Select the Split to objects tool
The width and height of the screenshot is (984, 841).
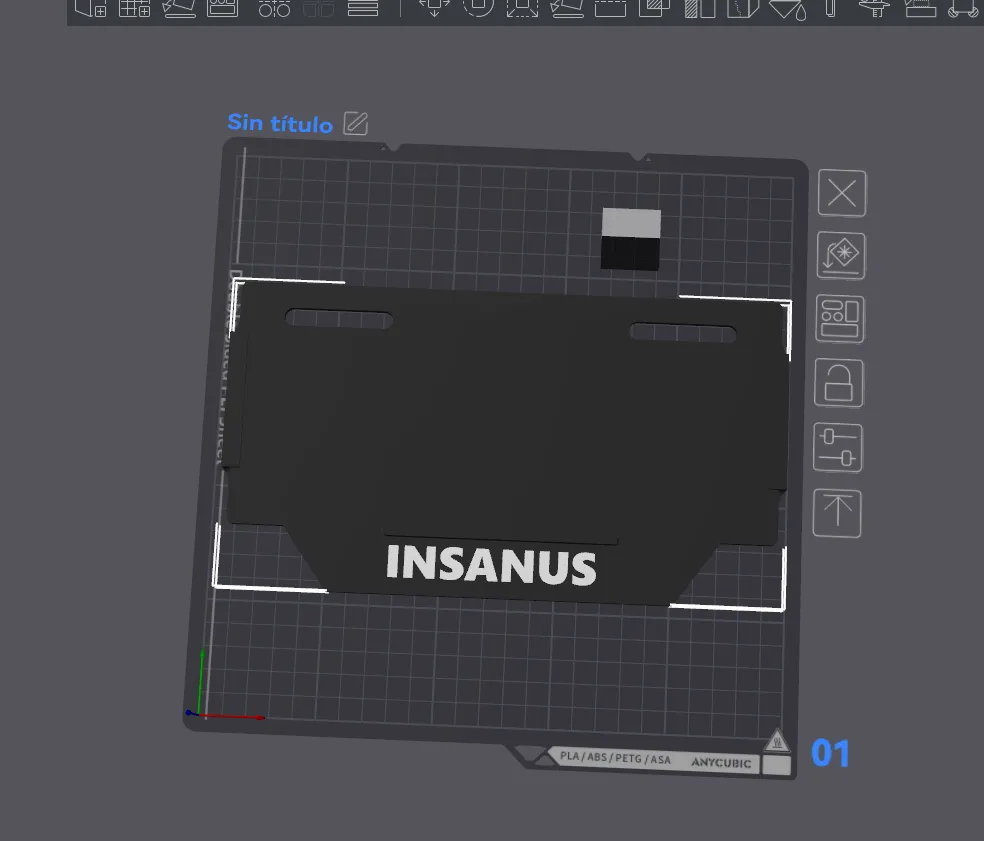coord(274,8)
